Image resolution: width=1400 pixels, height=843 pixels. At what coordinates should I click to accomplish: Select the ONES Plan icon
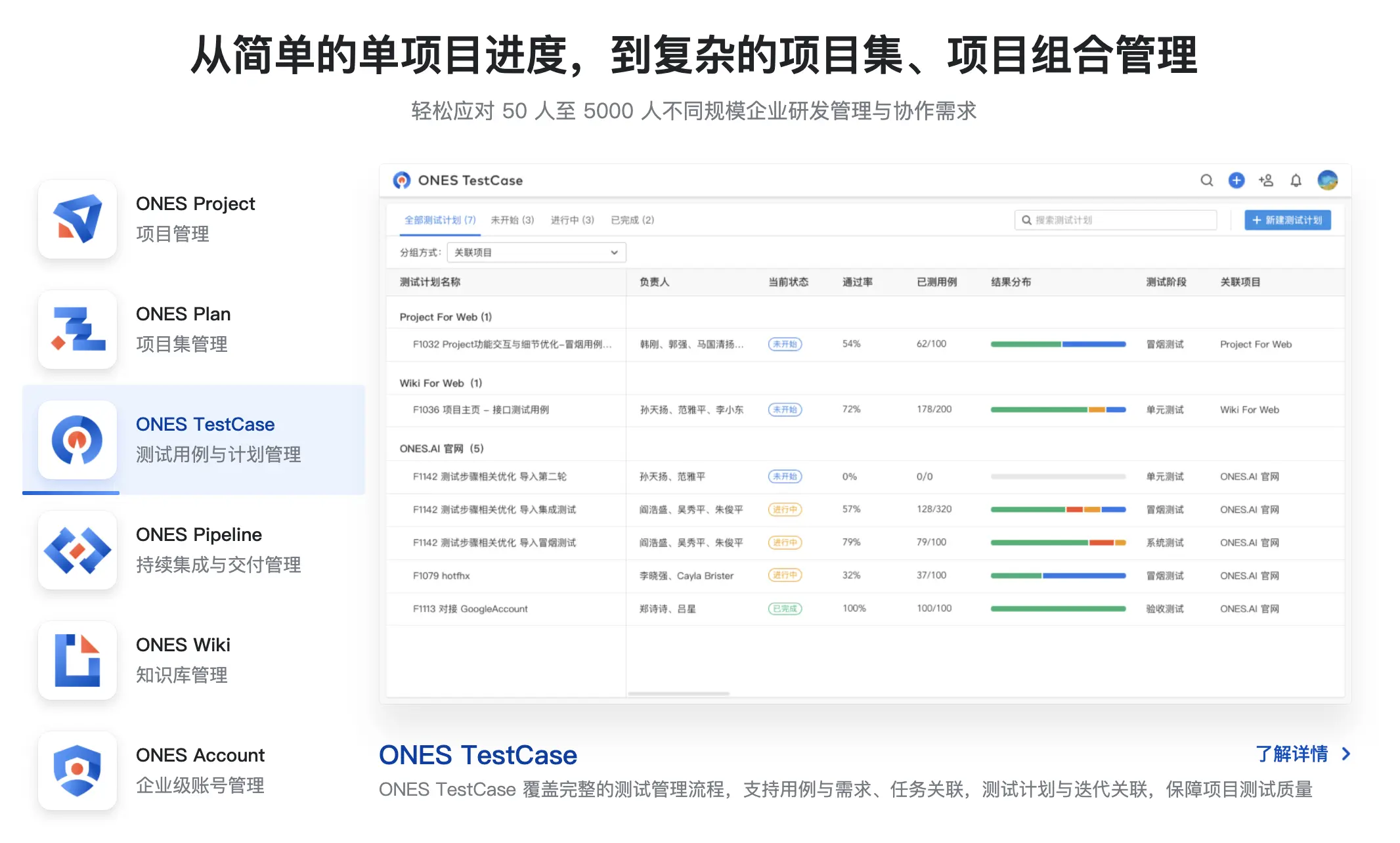coord(77,330)
